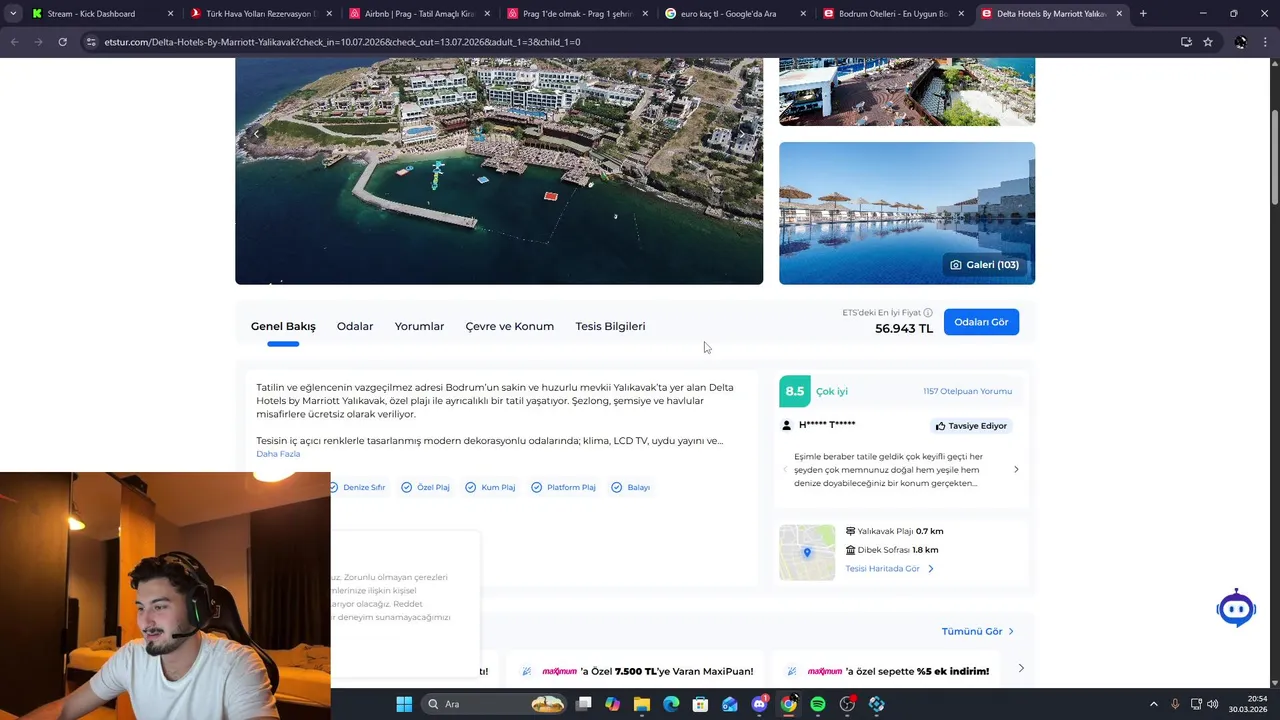
Task: Click the taskbar search box Ara
Action: 495,704
